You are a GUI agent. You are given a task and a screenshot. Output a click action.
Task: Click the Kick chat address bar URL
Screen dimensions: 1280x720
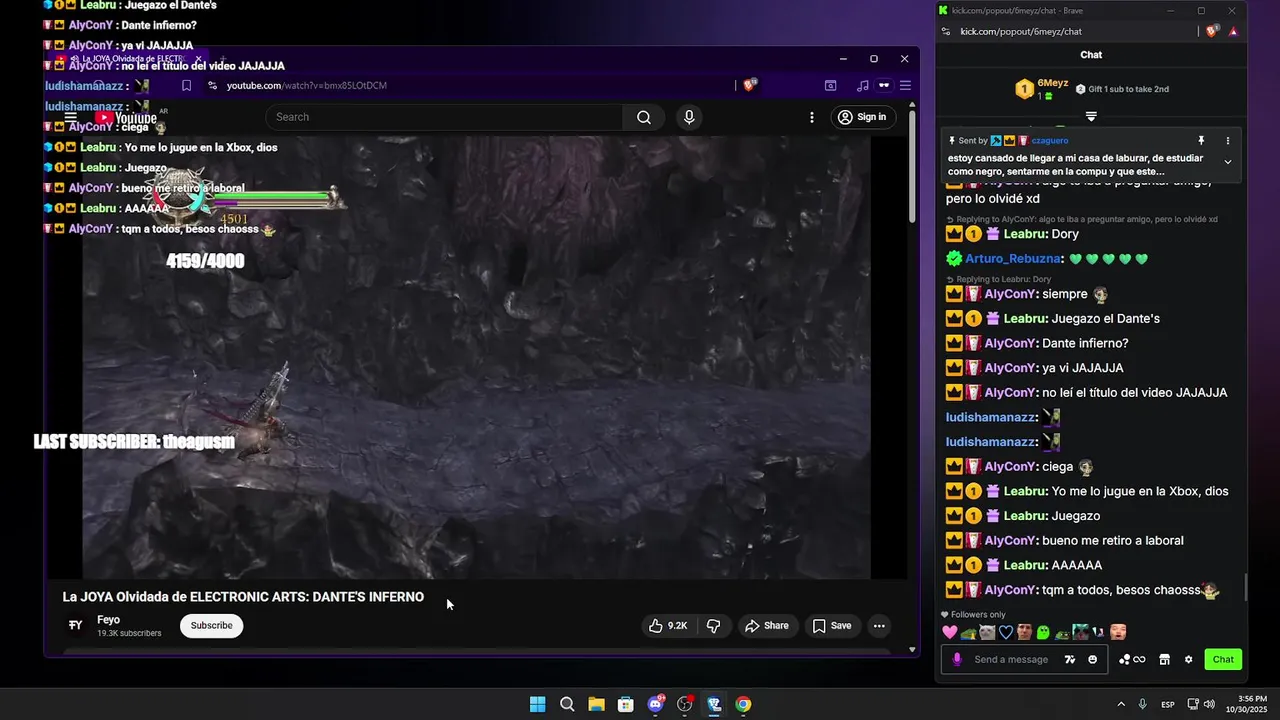click(x=1021, y=31)
